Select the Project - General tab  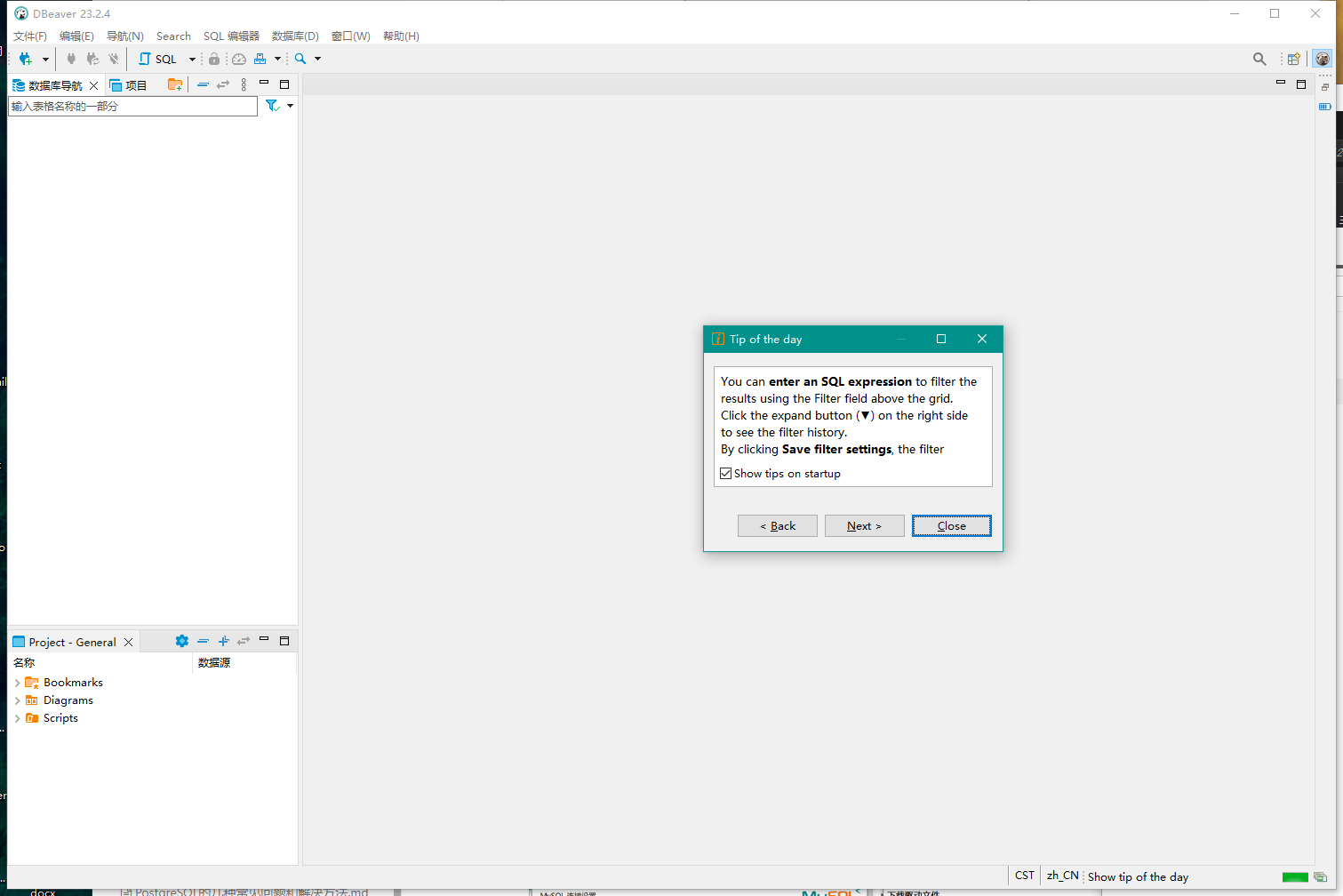(x=64, y=642)
